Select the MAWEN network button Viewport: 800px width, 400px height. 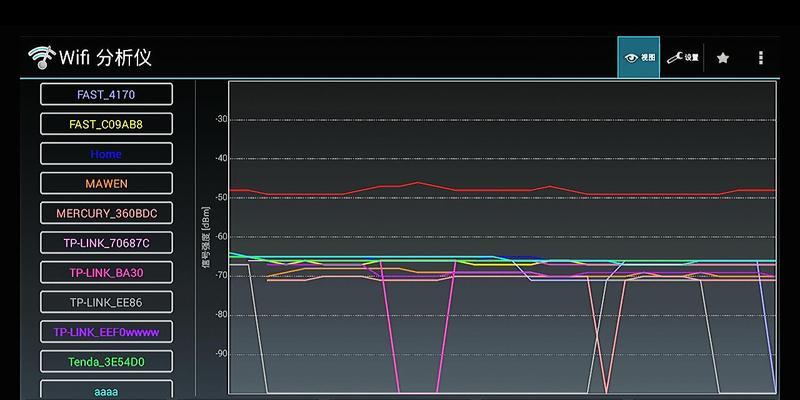(x=106, y=184)
